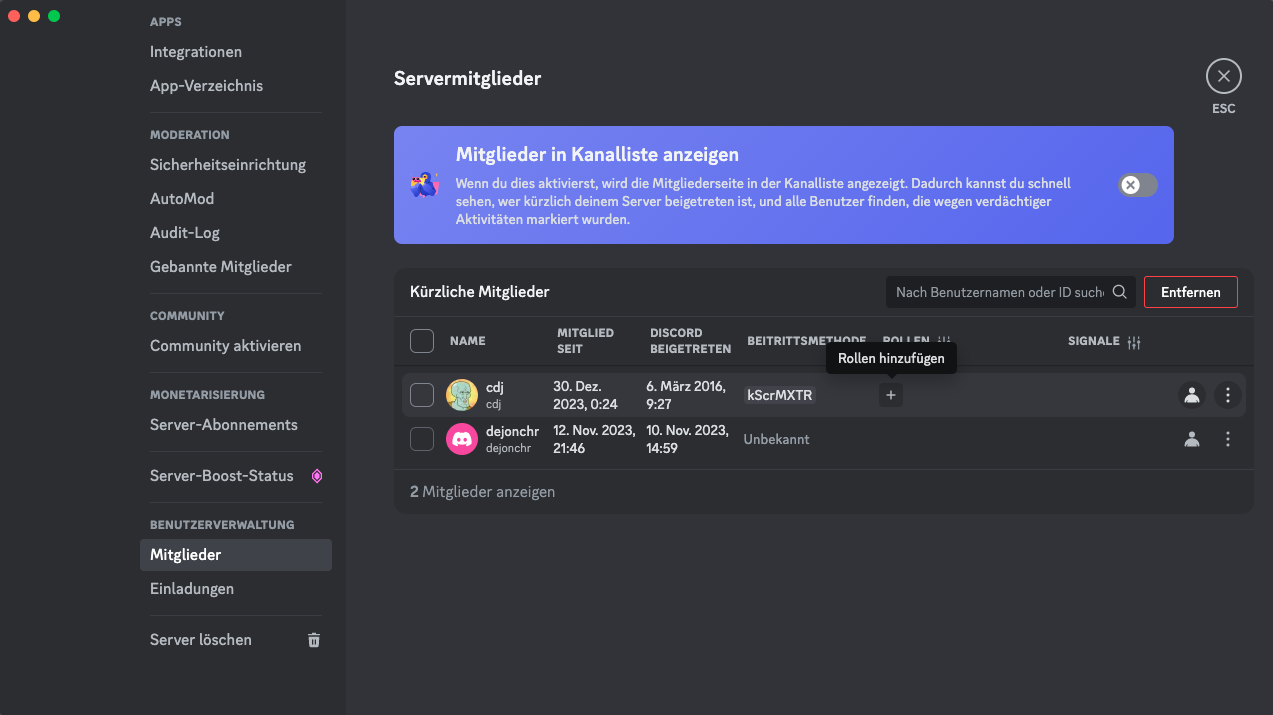Open Audit-Log in the sidebar

click(185, 233)
